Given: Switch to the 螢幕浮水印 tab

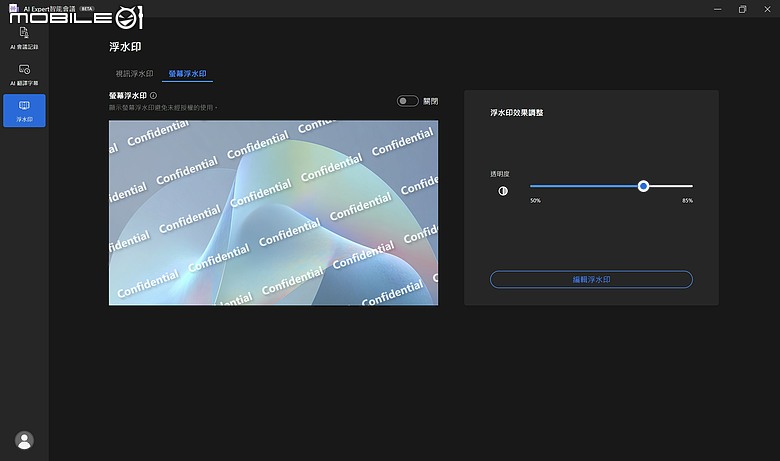Looking at the screenshot, I should coord(187,74).
